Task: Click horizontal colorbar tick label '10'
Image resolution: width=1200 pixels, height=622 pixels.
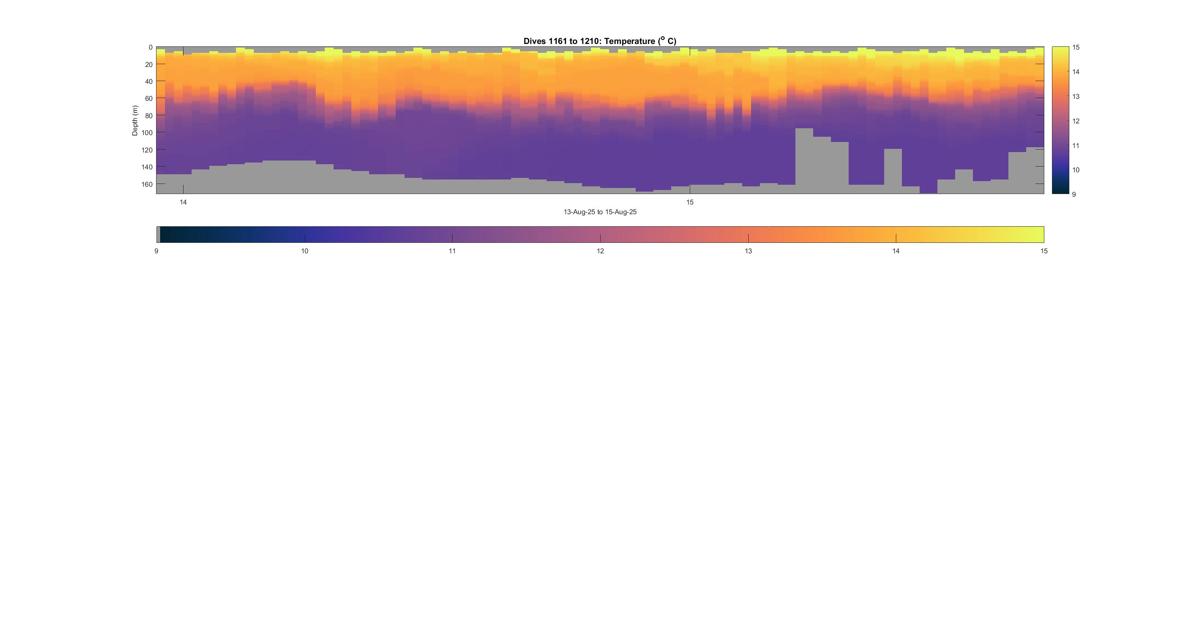Action: tap(304, 251)
